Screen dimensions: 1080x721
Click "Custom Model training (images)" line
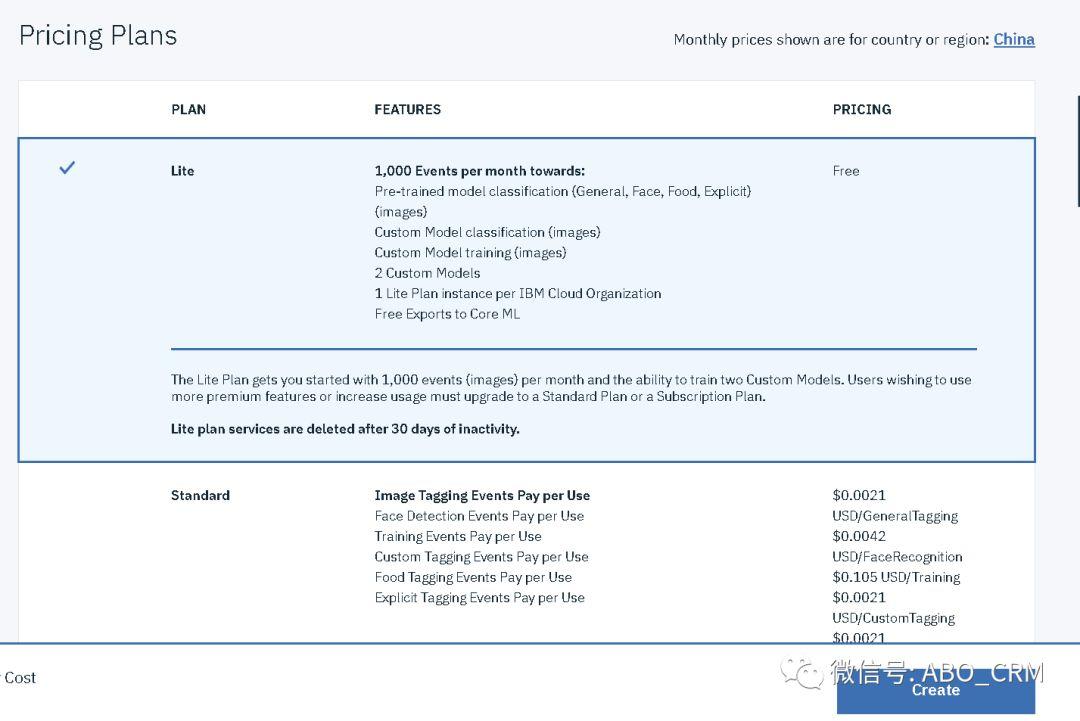[x=470, y=253]
